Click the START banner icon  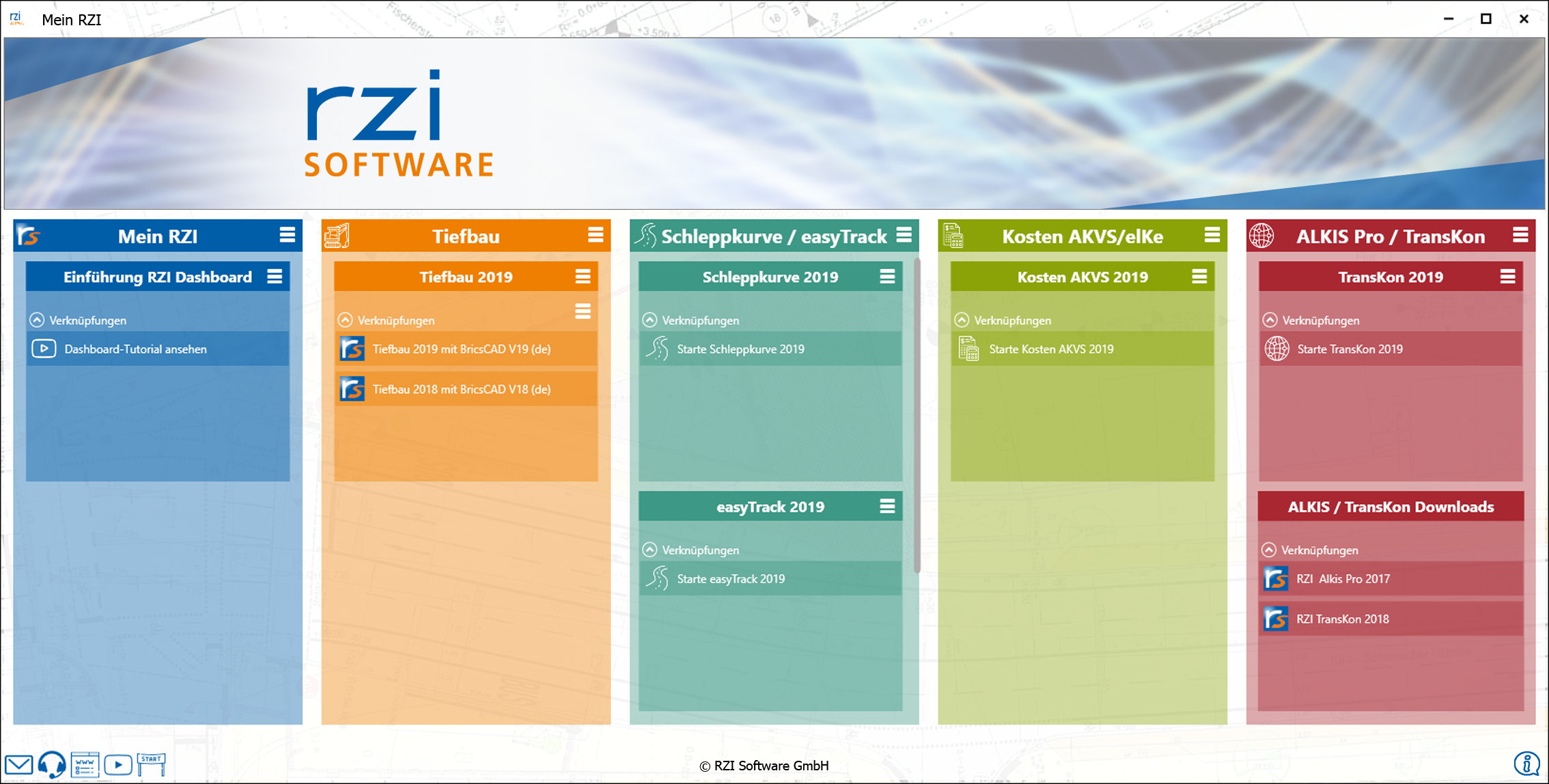[x=151, y=764]
